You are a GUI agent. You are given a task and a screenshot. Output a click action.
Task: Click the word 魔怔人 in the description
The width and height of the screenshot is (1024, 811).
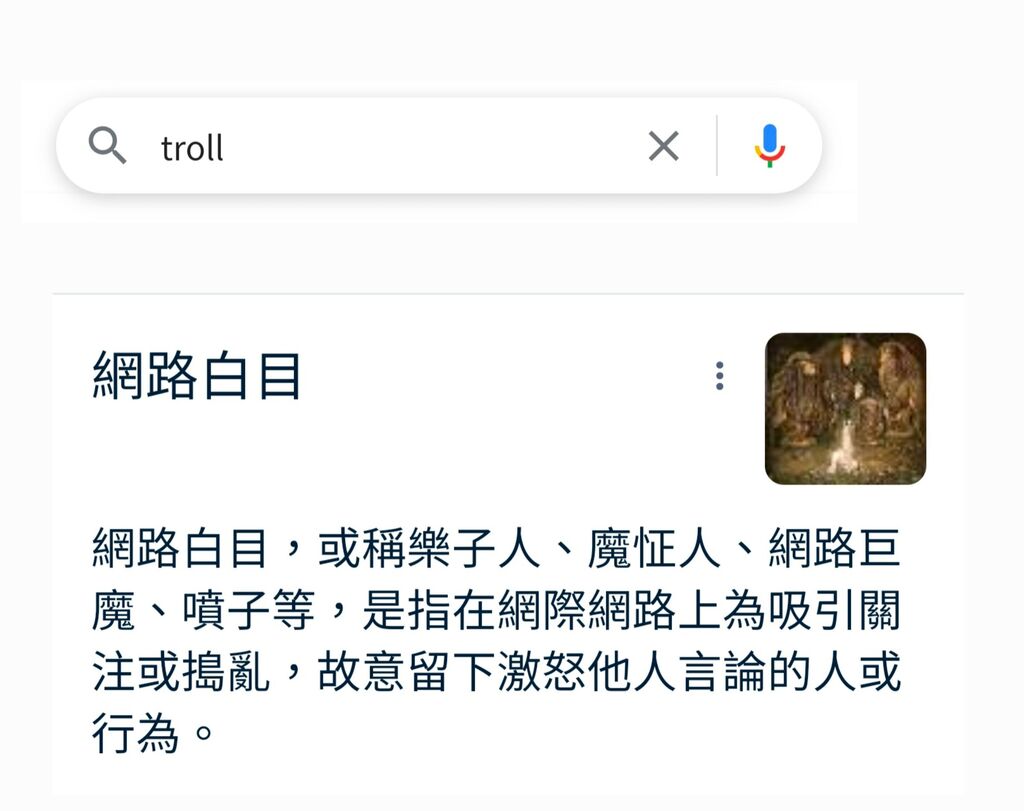click(x=654, y=547)
